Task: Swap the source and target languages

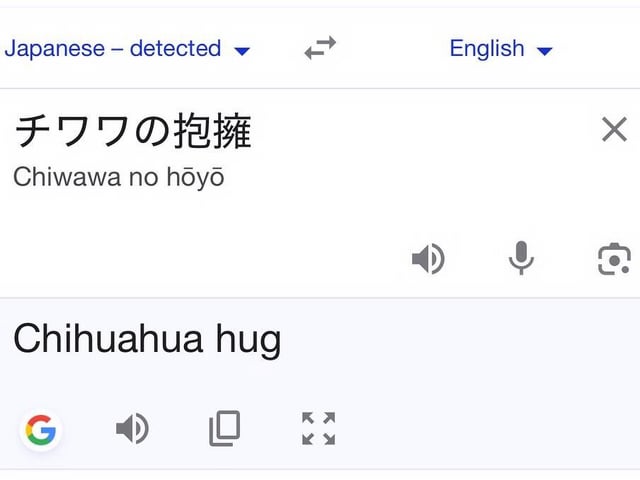Action: 320,48
